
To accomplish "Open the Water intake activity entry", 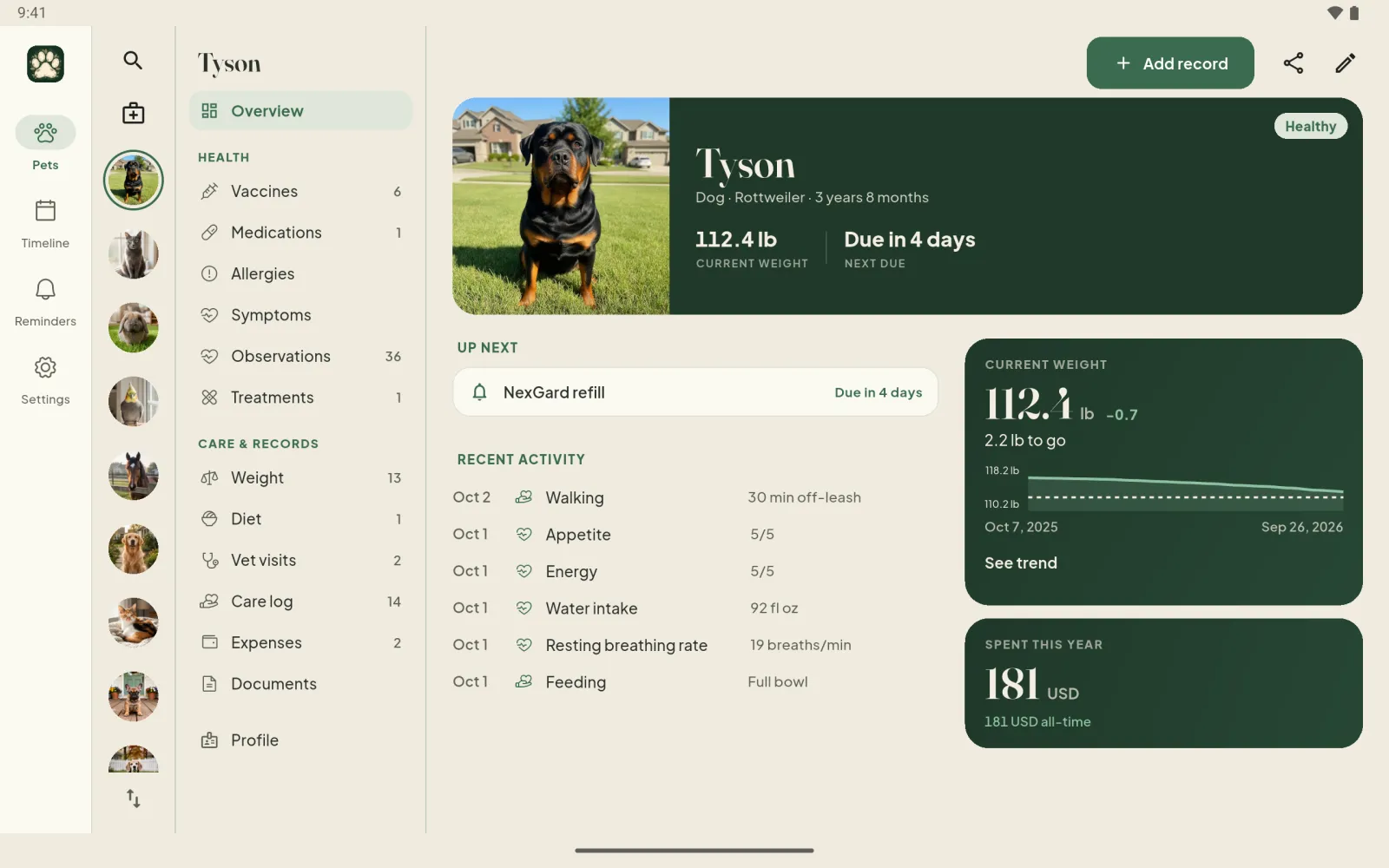I will 694,608.
